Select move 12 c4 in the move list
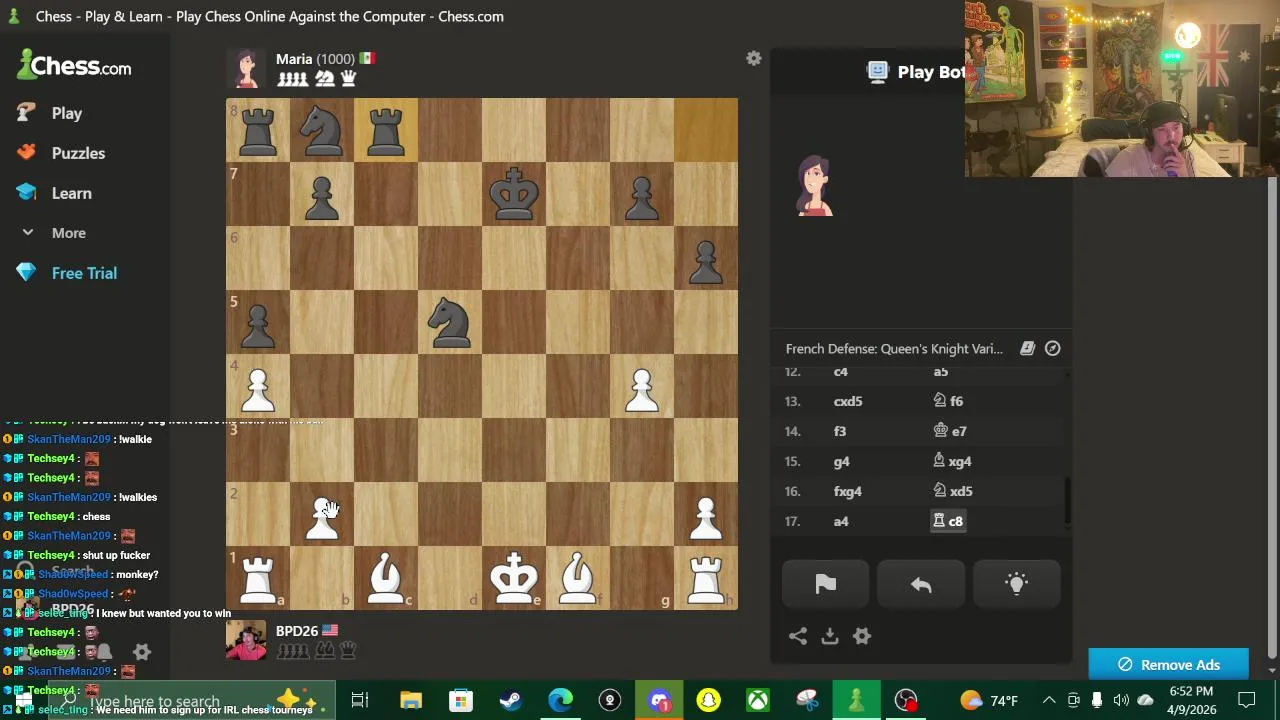This screenshot has width=1280, height=720. tap(841, 372)
